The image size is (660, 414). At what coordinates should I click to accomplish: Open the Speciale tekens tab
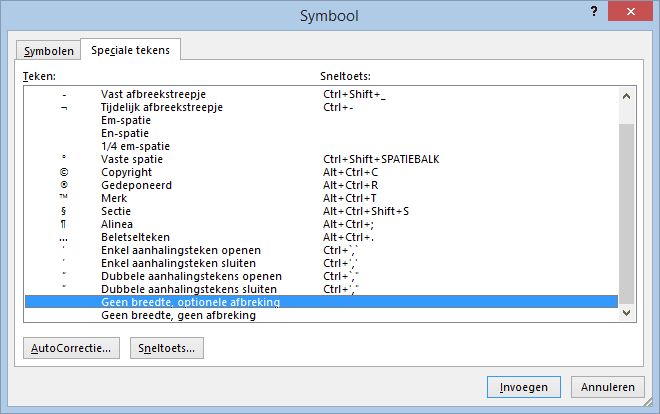(x=130, y=50)
